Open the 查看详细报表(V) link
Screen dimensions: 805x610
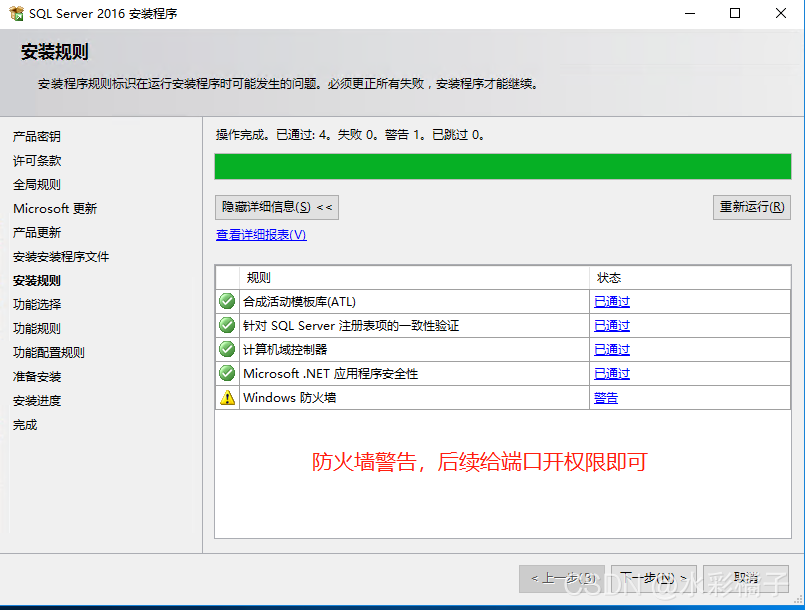click(261, 235)
